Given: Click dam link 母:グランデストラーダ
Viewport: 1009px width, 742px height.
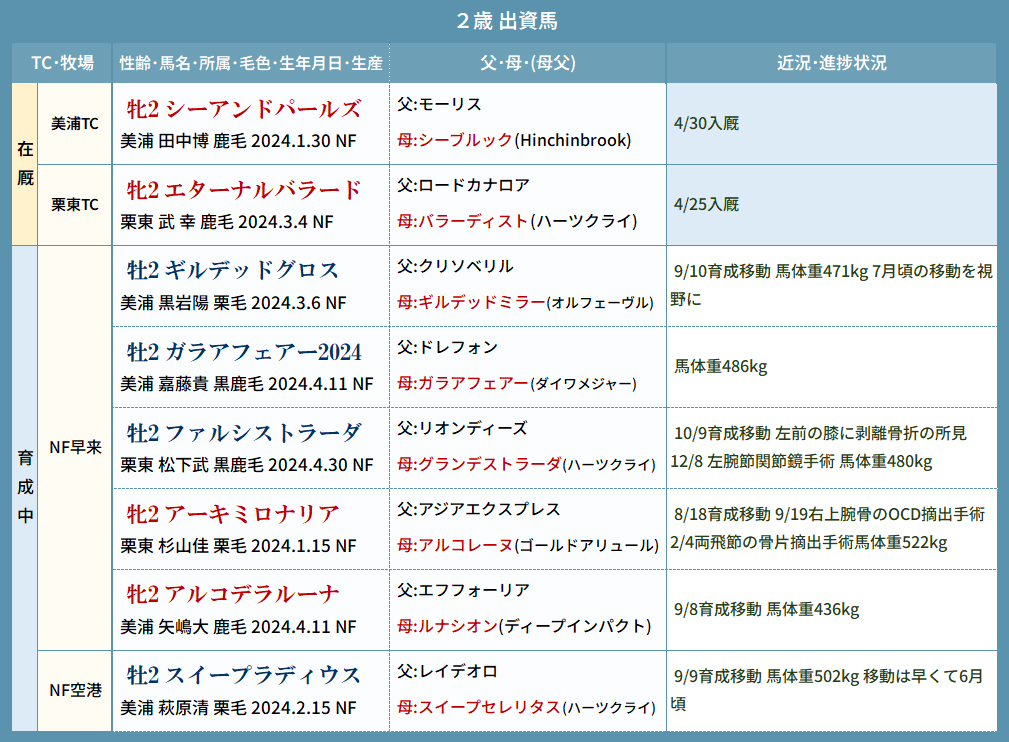Looking at the screenshot, I should pyautogui.click(x=479, y=464).
